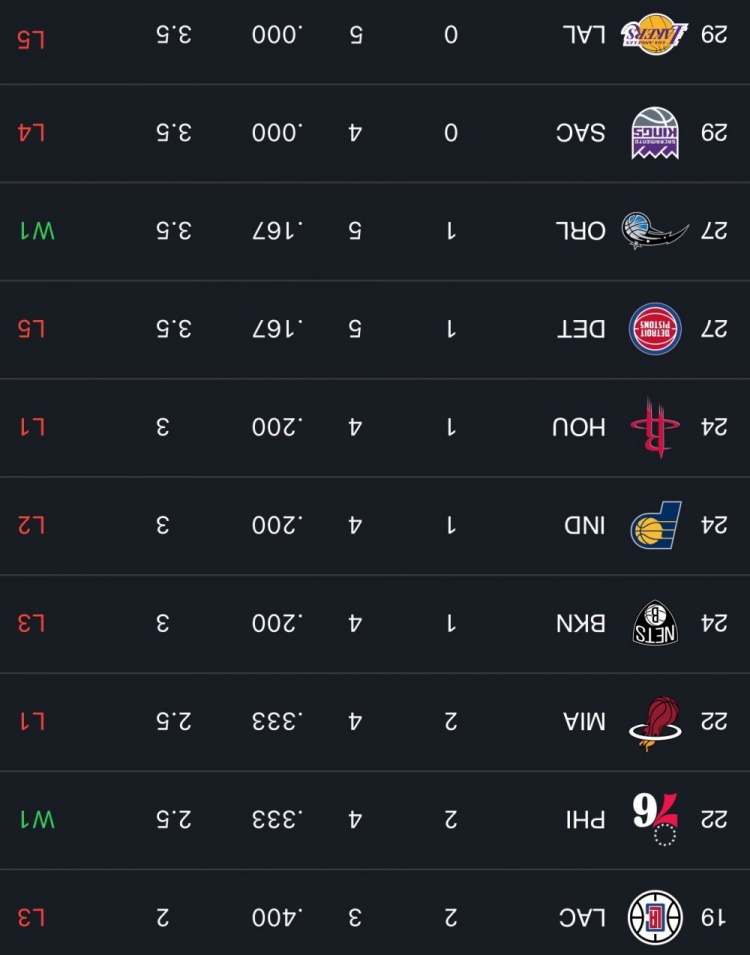The width and height of the screenshot is (750, 955).
Task: Tap the Miami Heat logo
Action: [x=655, y=723]
